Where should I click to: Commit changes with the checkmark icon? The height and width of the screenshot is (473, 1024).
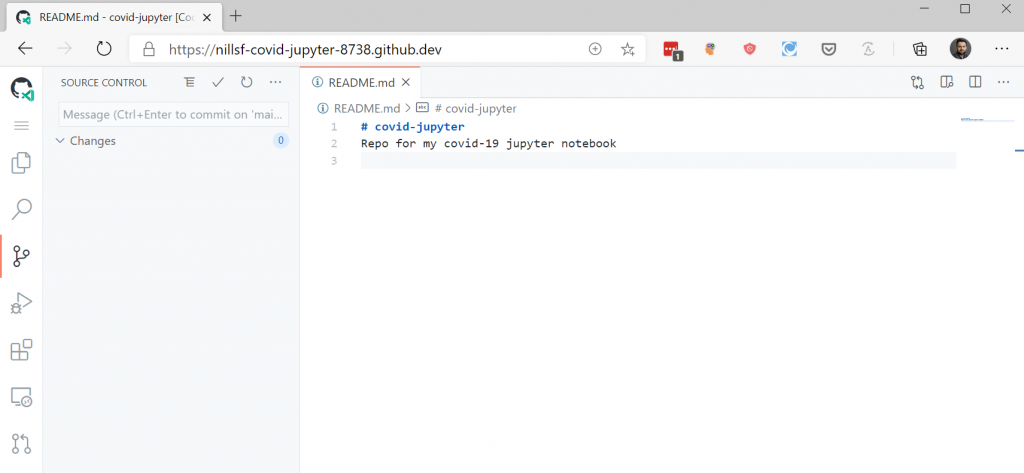point(218,82)
